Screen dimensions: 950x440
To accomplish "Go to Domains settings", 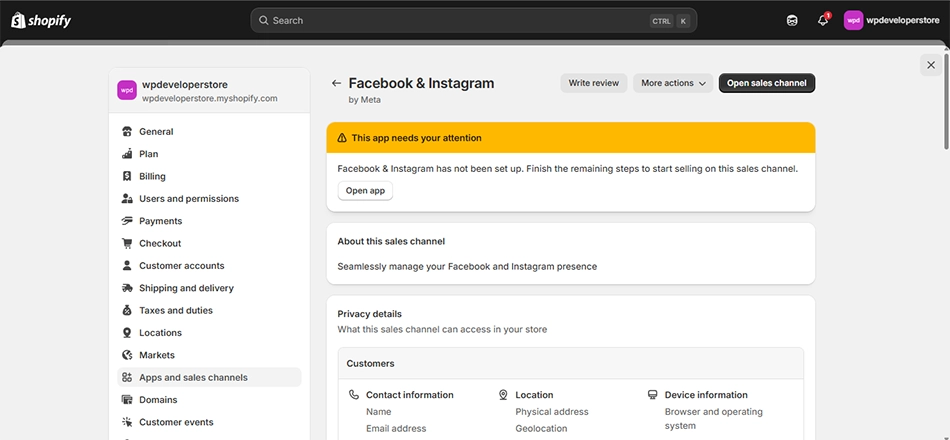I will click(209, 400).
